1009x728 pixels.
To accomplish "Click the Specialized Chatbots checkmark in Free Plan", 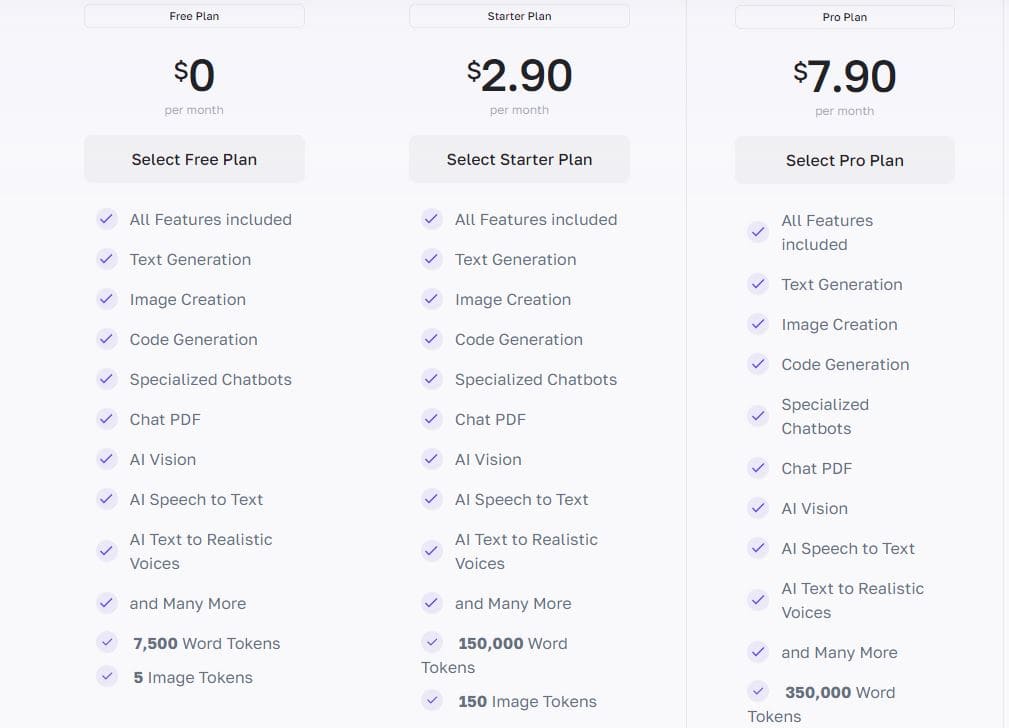I will coord(107,379).
